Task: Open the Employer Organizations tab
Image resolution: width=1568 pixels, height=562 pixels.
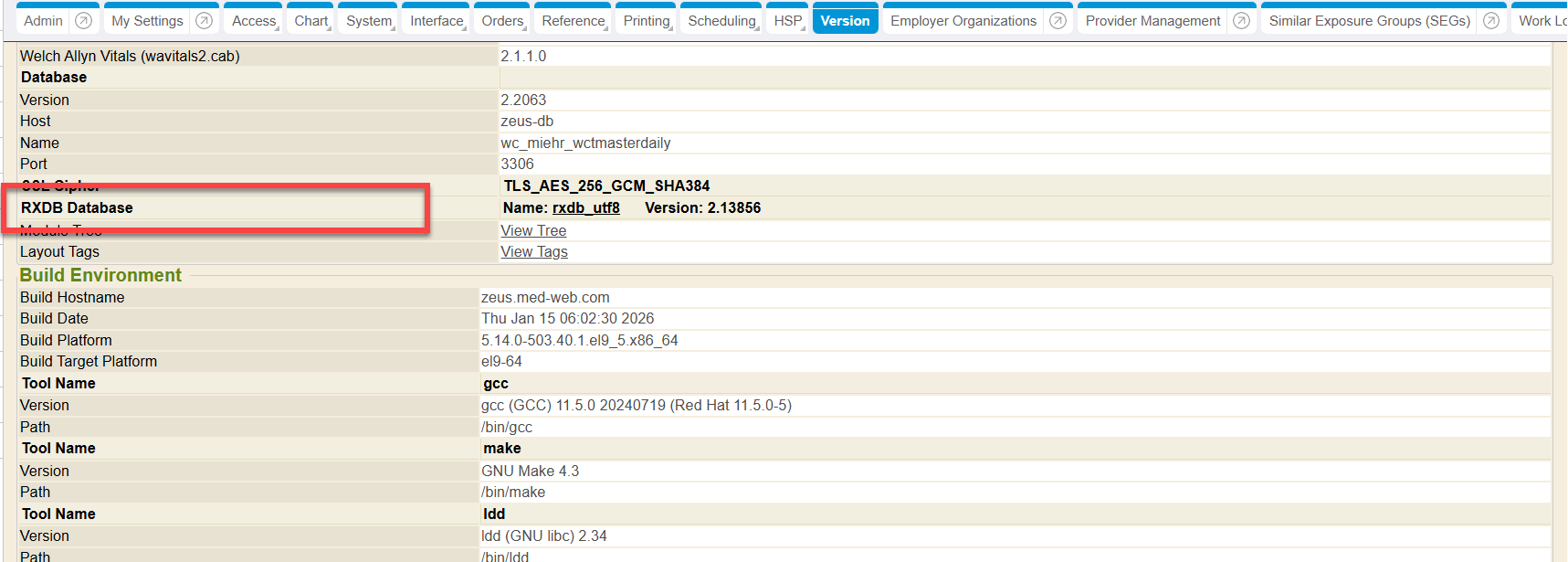Action: (x=963, y=21)
